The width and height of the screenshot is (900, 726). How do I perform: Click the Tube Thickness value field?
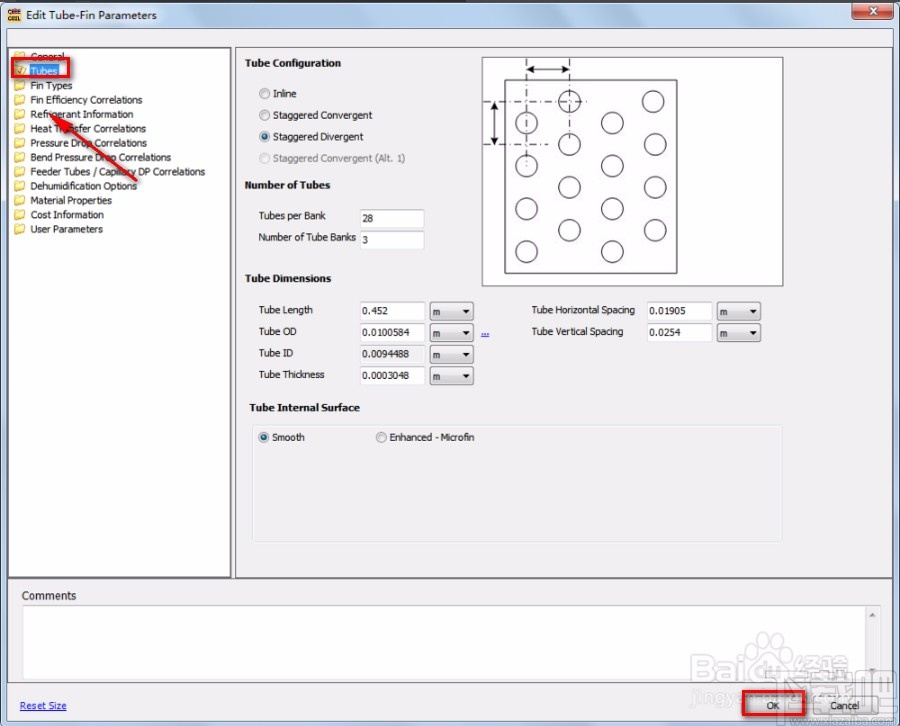point(392,375)
